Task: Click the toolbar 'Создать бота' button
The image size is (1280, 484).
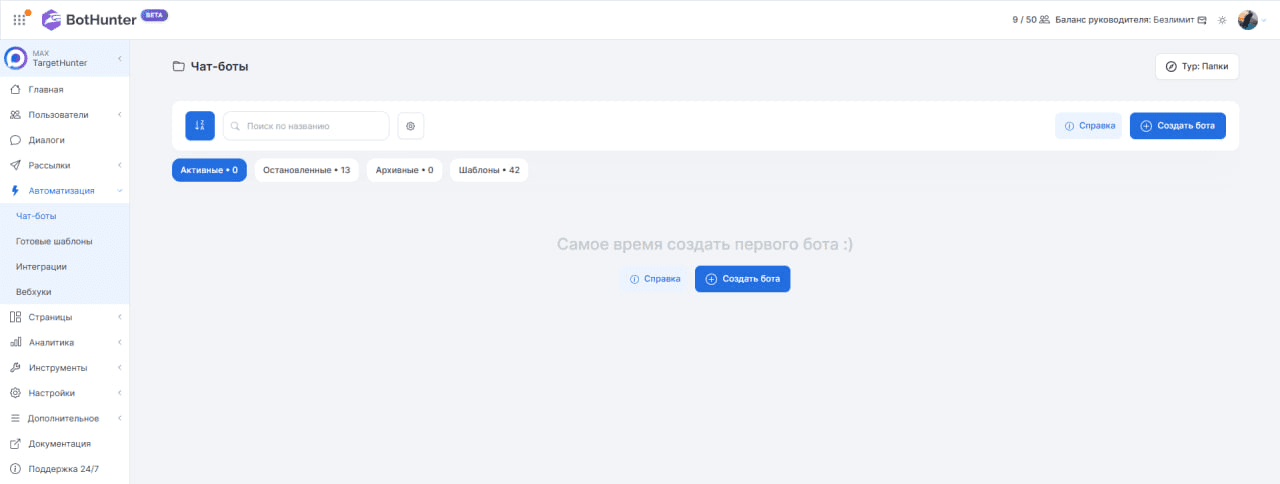Action: click(x=1178, y=126)
